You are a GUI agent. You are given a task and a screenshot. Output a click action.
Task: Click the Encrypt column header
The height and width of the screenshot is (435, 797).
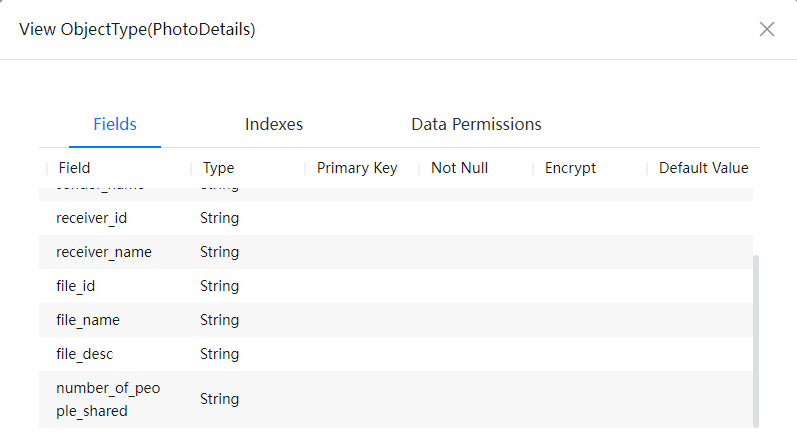570,168
